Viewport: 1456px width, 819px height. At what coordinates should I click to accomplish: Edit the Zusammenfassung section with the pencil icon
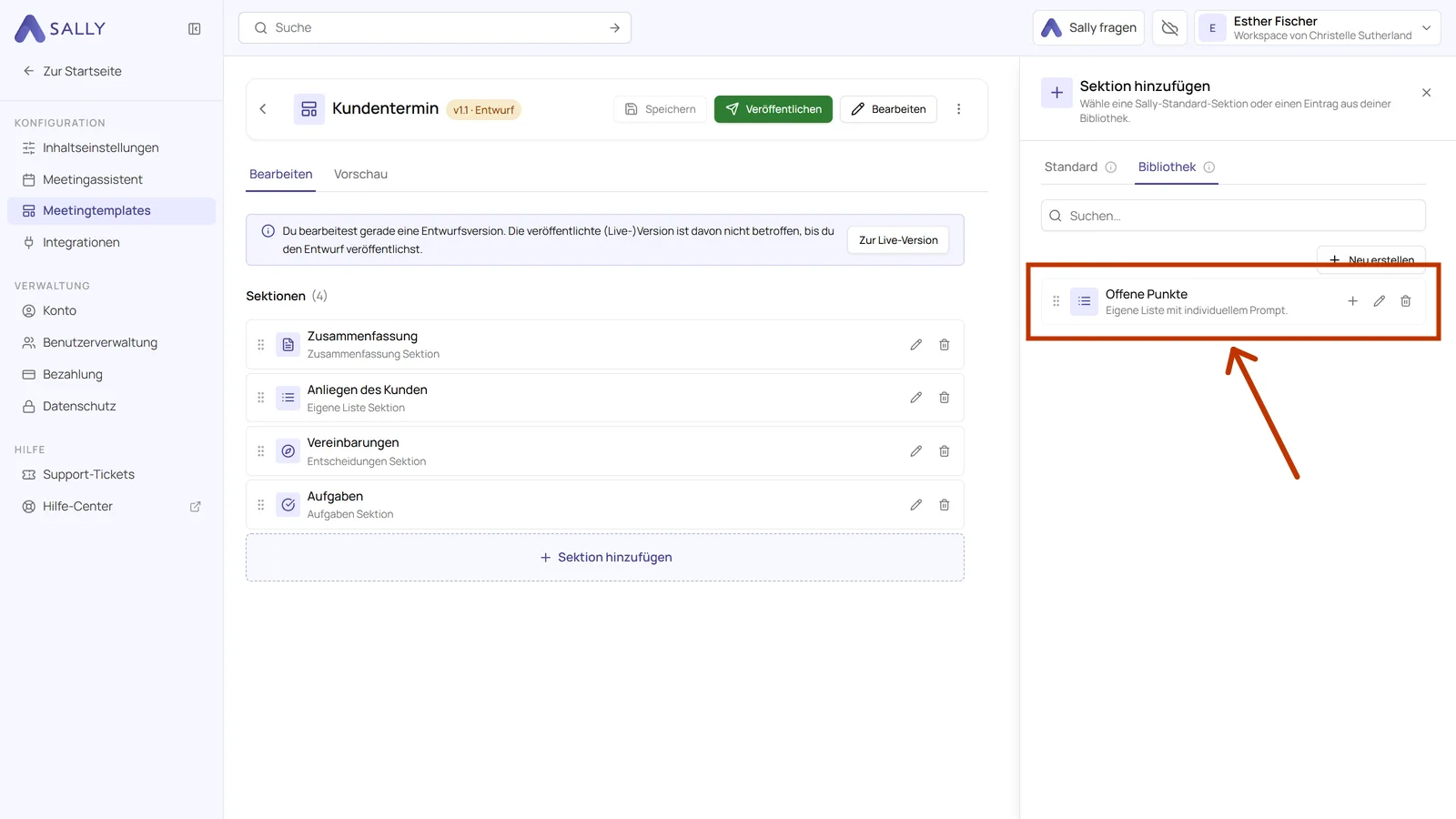click(x=916, y=345)
